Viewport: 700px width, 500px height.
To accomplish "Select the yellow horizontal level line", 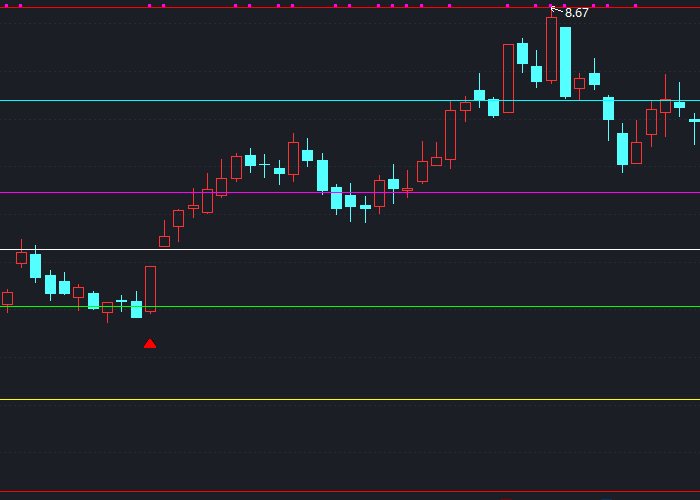I will tap(350, 400).
